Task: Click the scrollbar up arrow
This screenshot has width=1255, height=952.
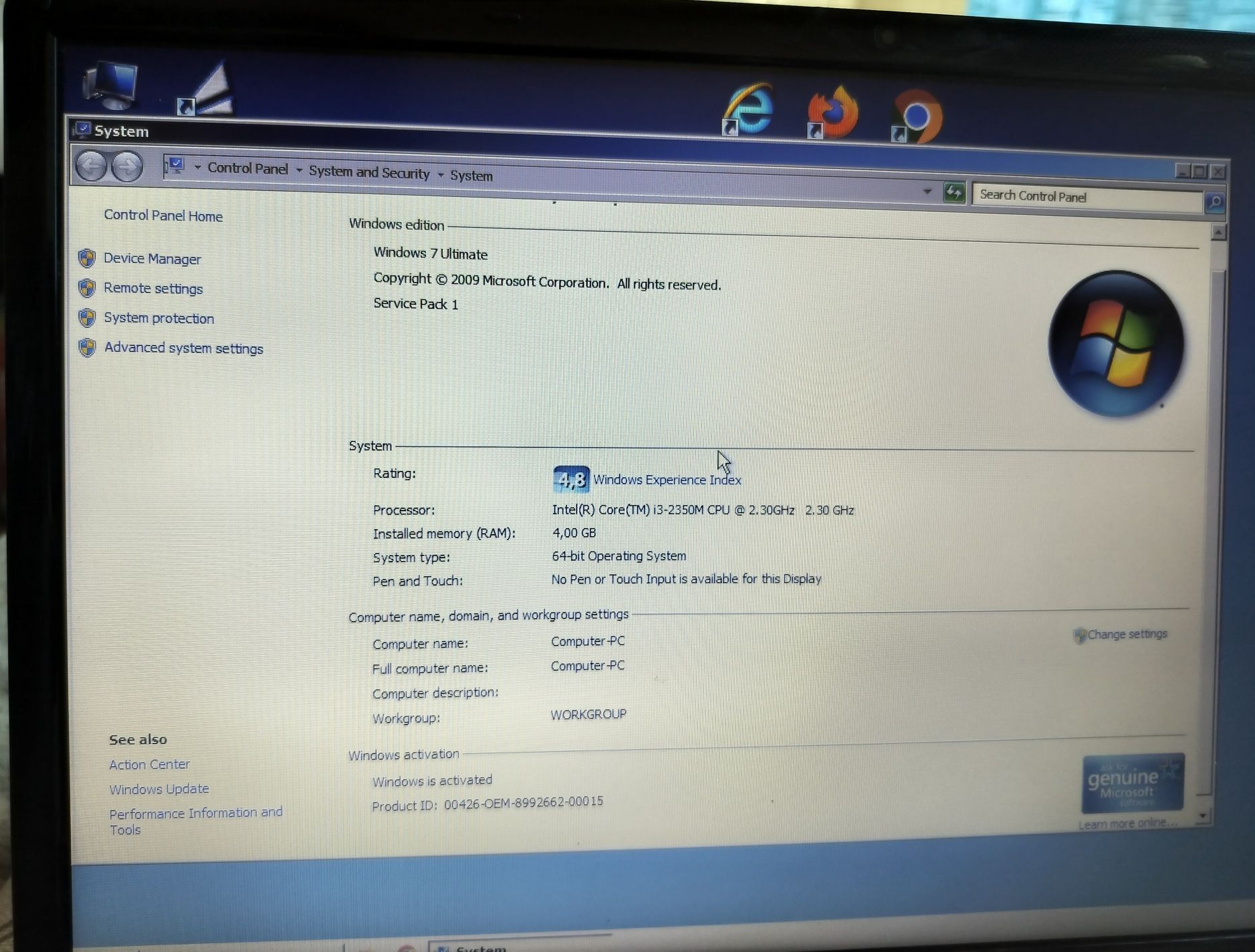Action: pos(1218,232)
